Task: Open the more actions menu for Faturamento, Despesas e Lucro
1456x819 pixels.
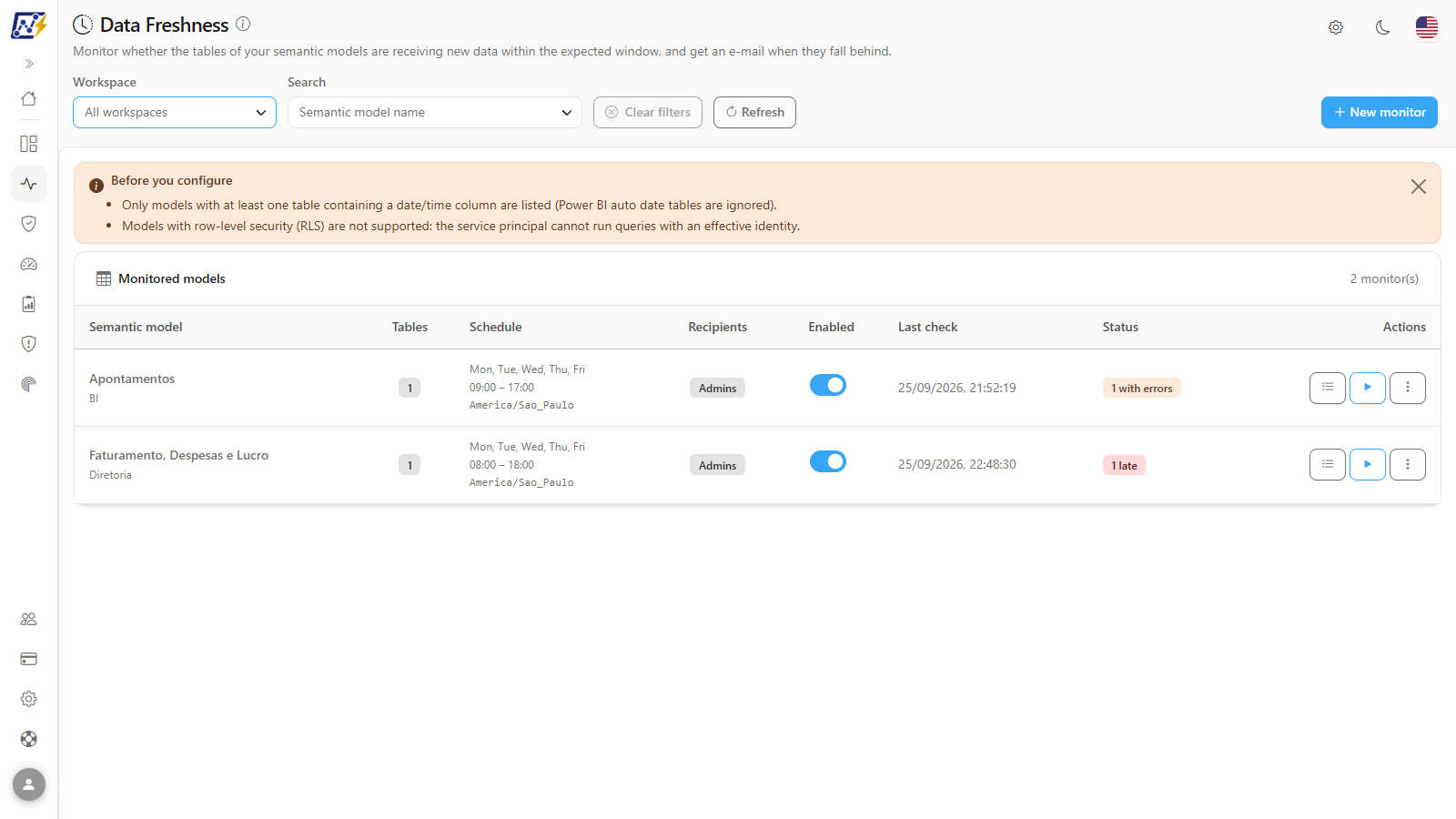Action: tap(1408, 464)
